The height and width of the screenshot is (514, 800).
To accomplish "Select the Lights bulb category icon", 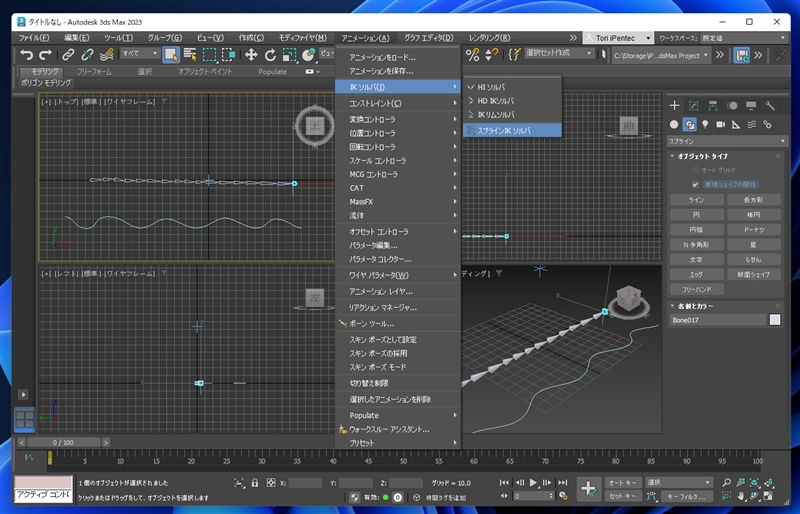I will (705, 124).
